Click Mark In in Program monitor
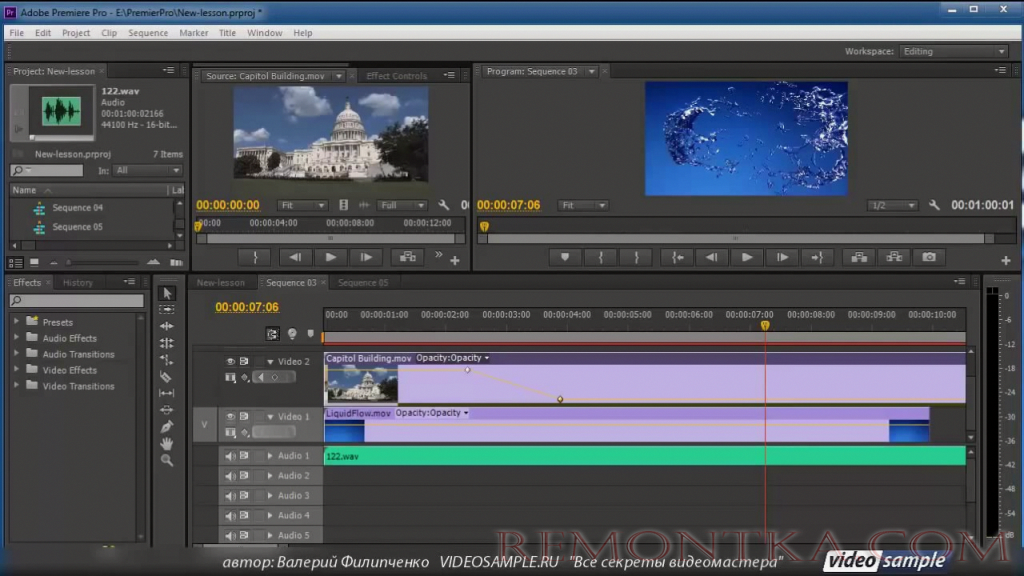1024x576 pixels. (x=601, y=257)
